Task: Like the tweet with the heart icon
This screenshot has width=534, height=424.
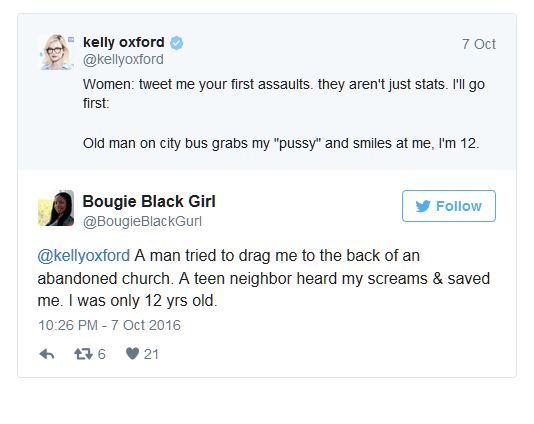Action: pos(132,354)
